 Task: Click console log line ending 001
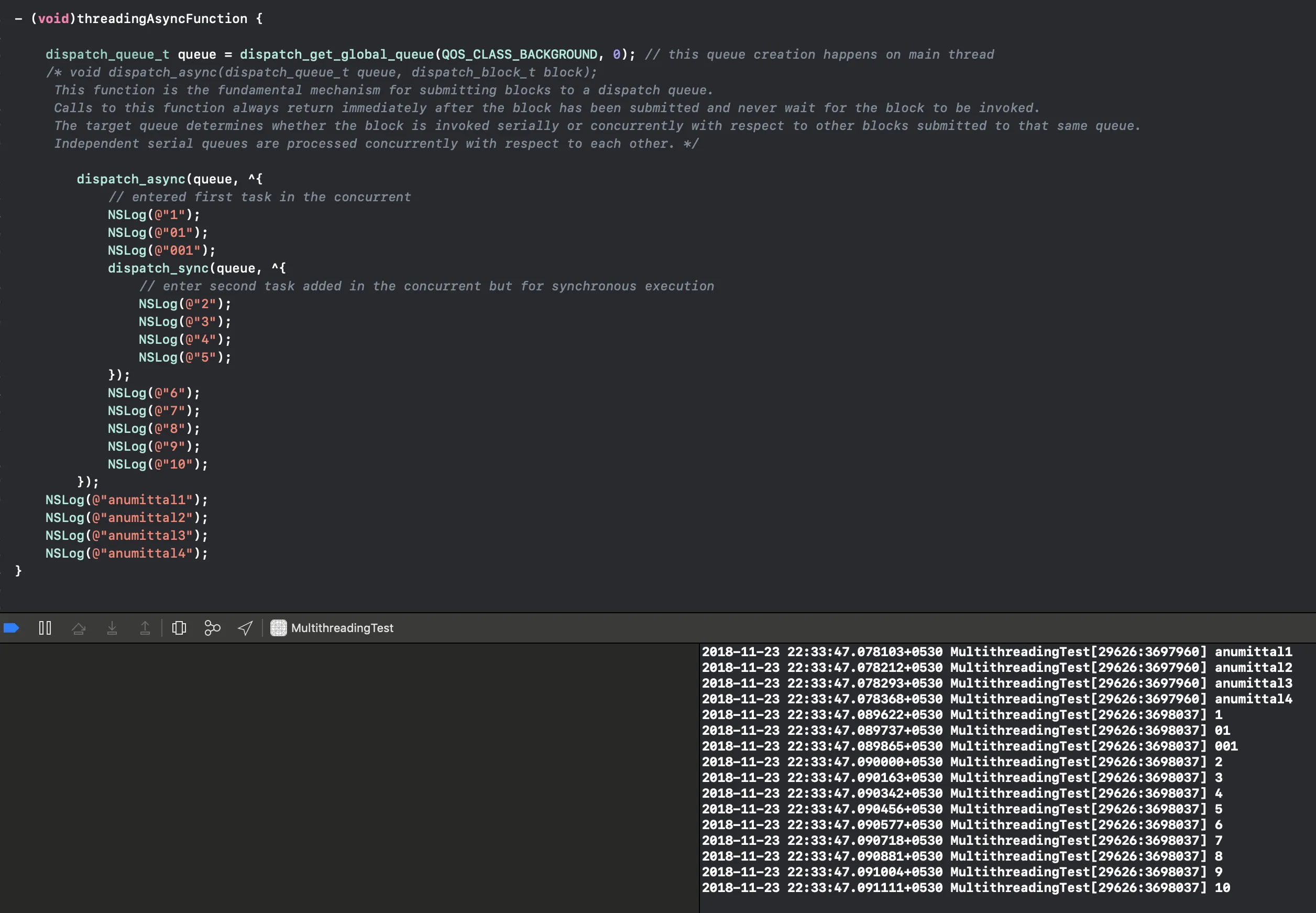970,746
